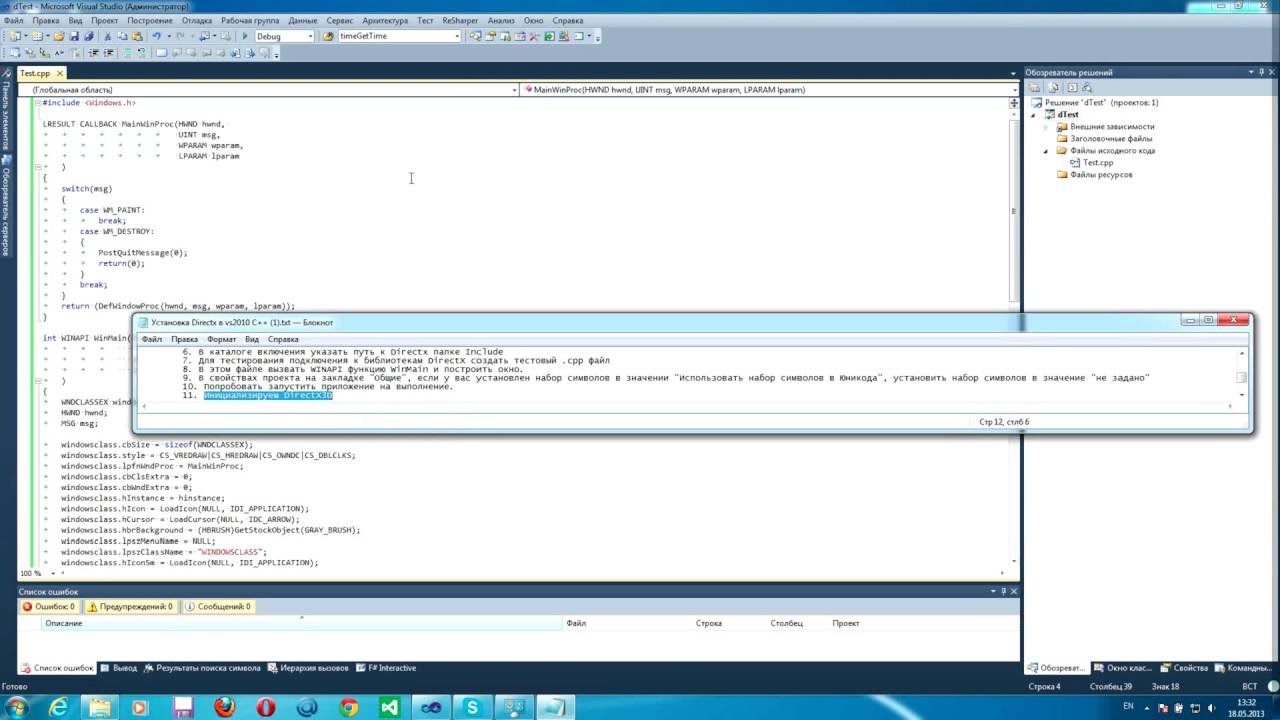Image resolution: width=1280 pixels, height=720 pixels.
Task: Open Opera from the taskbar
Action: 266,707
